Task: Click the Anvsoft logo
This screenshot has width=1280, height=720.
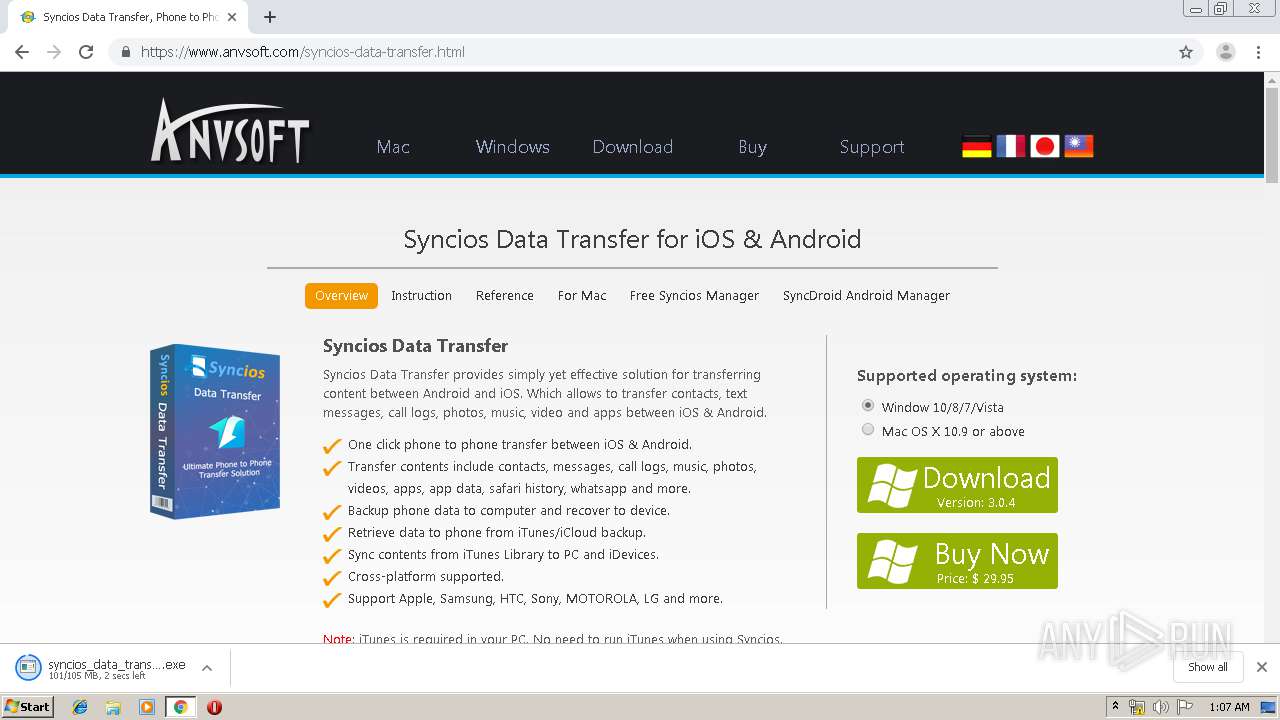Action: click(x=229, y=131)
